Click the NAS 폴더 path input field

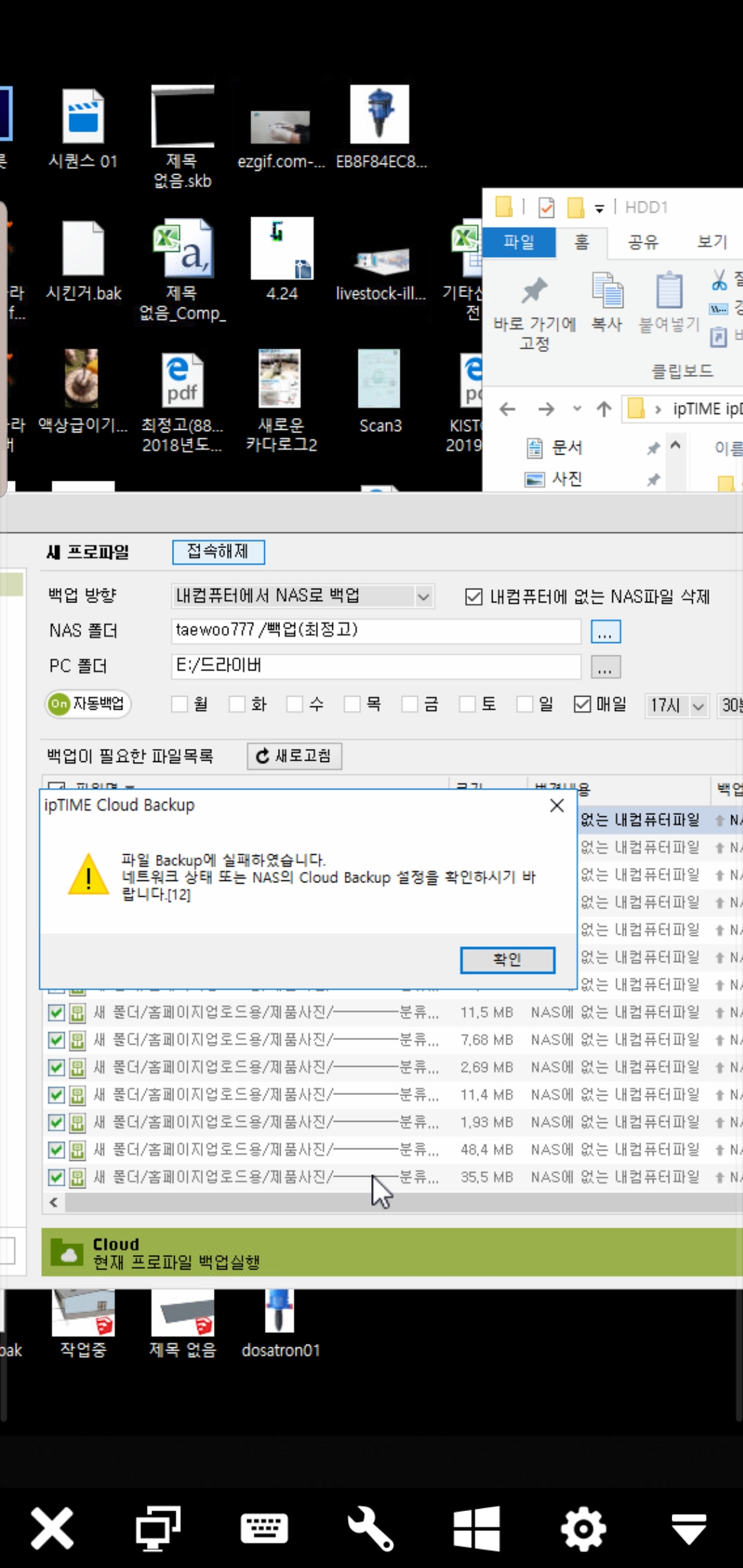[376, 631]
